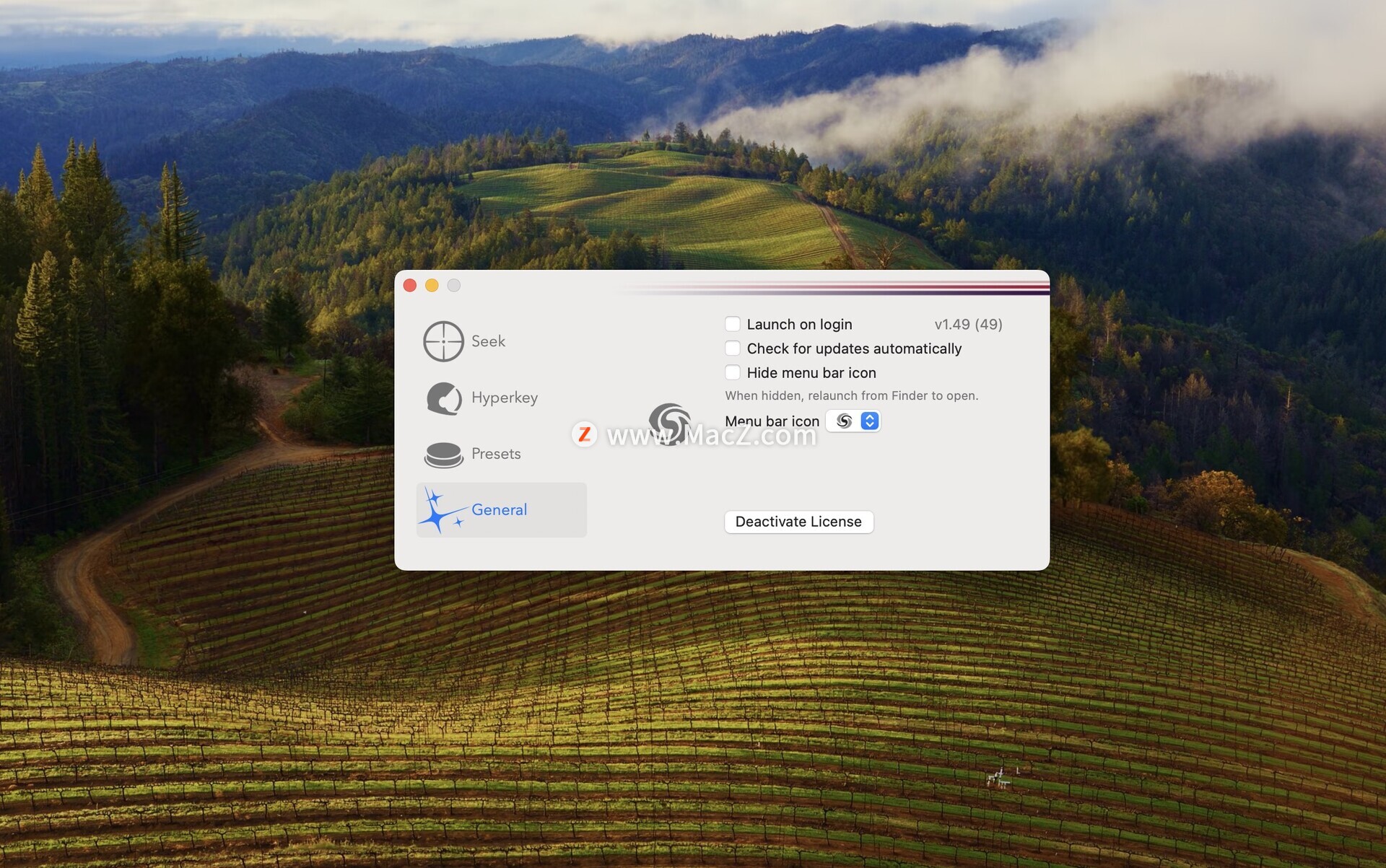Switch to the Seek tab
This screenshot has height=868, width=1386.
point(488,341)
